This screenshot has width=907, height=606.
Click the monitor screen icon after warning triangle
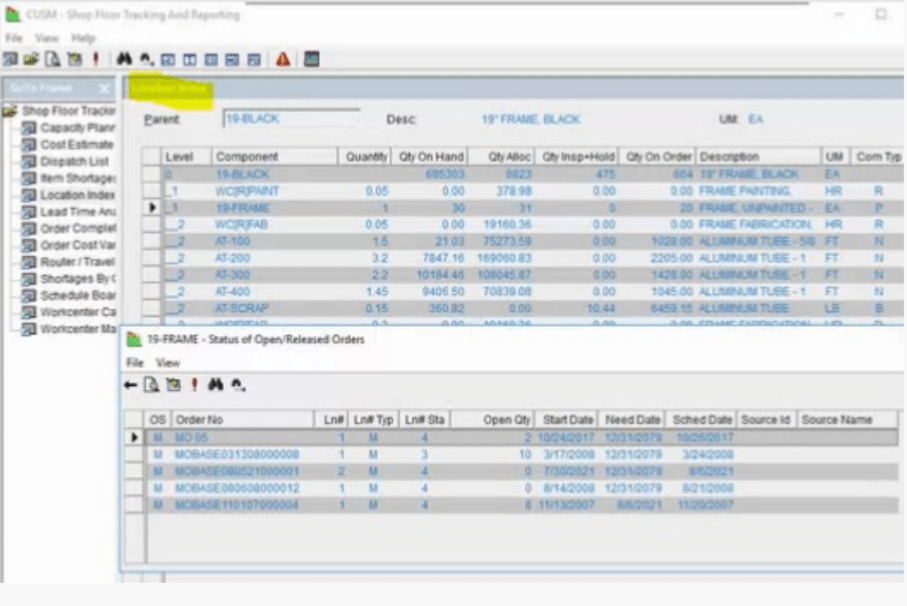click(x=312, y=59)
